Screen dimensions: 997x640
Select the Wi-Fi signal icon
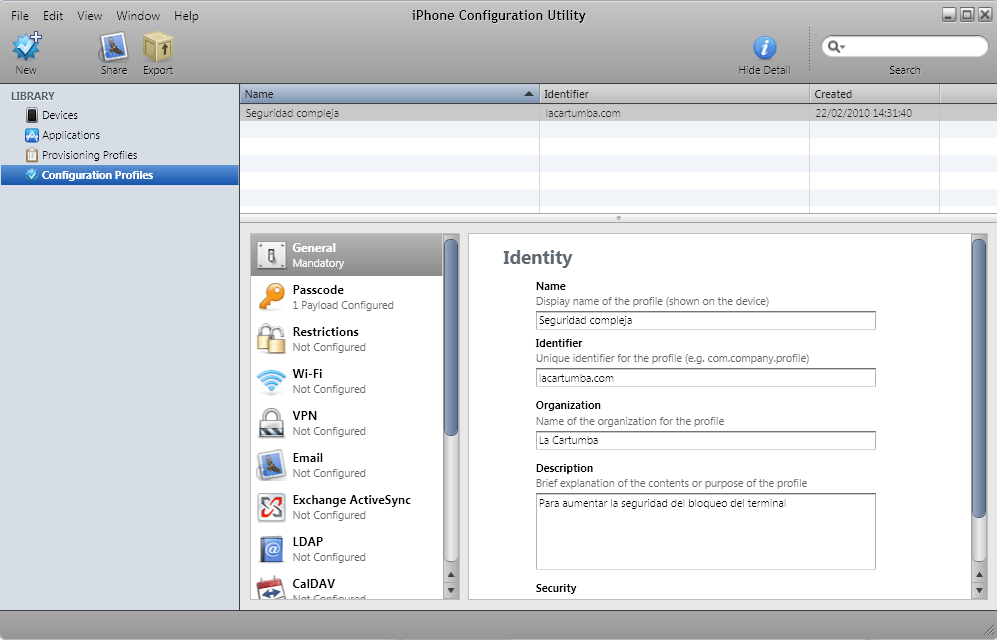click(272, 381)
